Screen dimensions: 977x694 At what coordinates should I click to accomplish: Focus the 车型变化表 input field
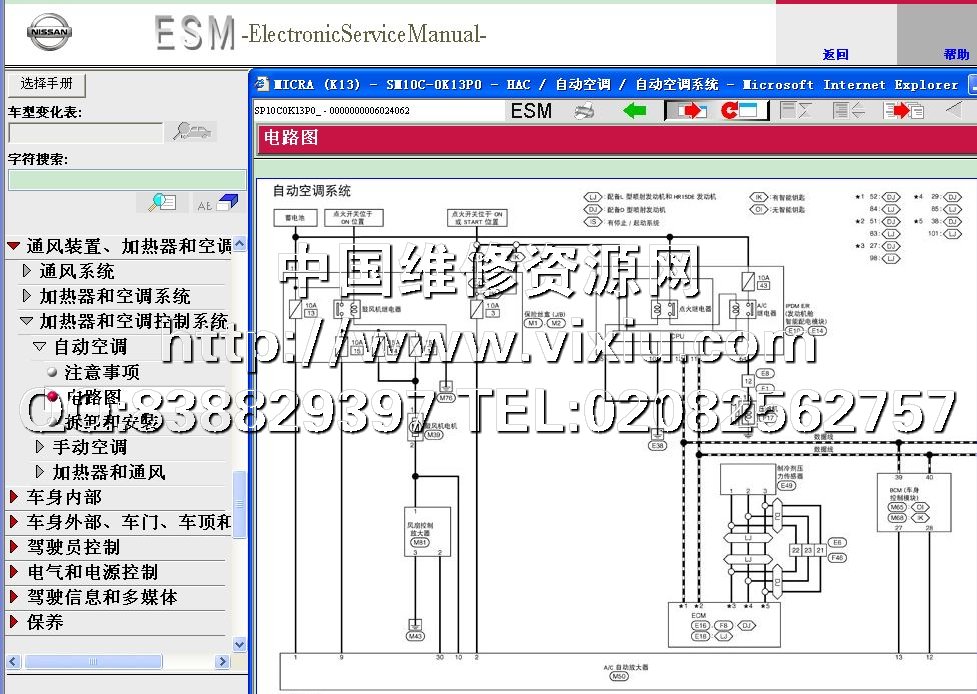point(85,133)
